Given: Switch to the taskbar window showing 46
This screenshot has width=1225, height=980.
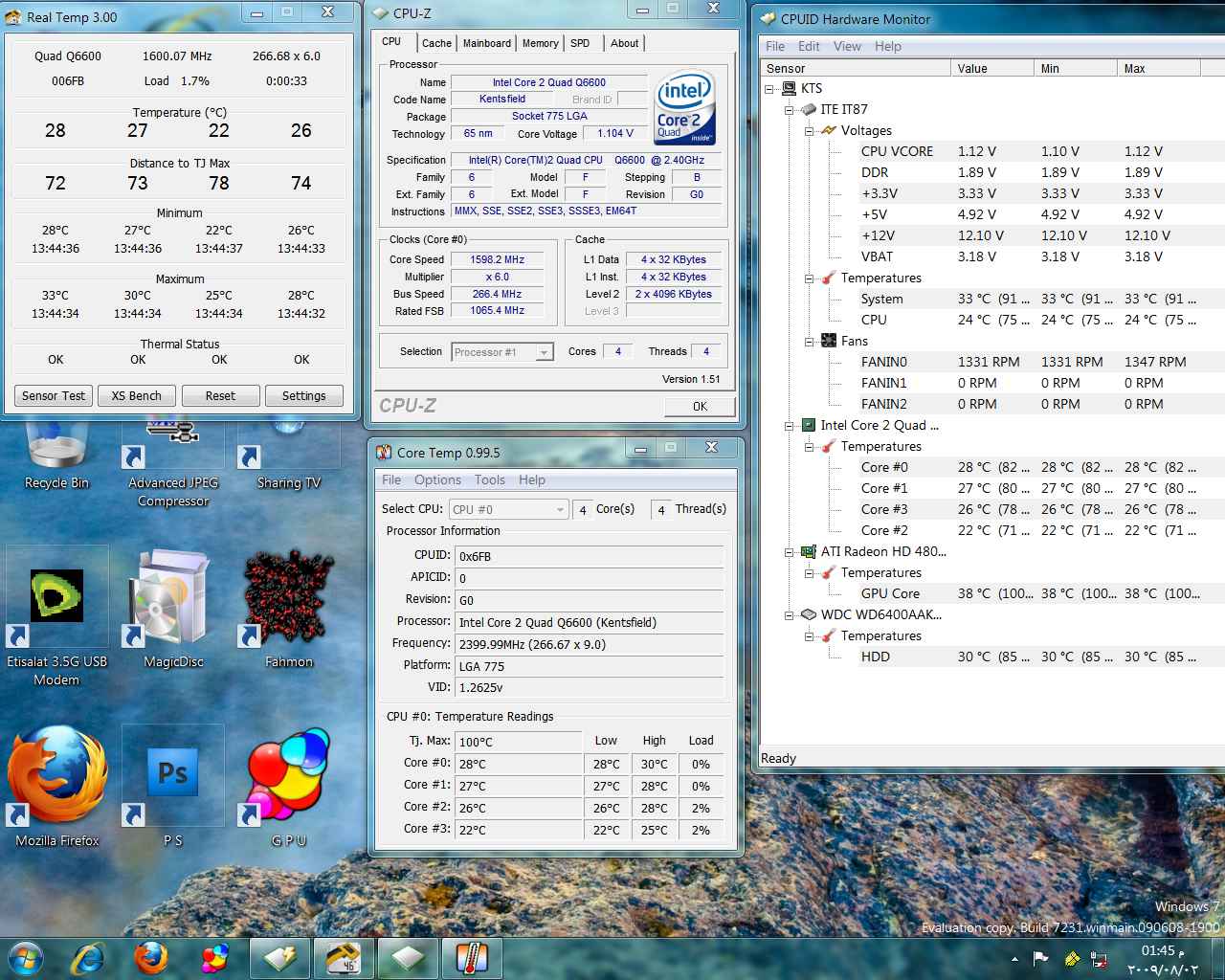Looking at the screenshot, I should (x=344, y=958).
